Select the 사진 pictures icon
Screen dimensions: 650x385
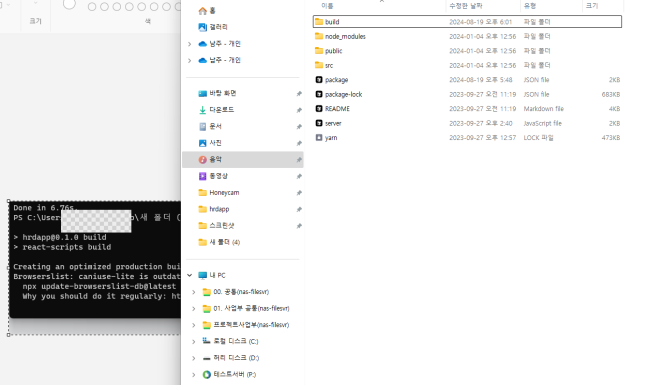[x=202, y=143]
